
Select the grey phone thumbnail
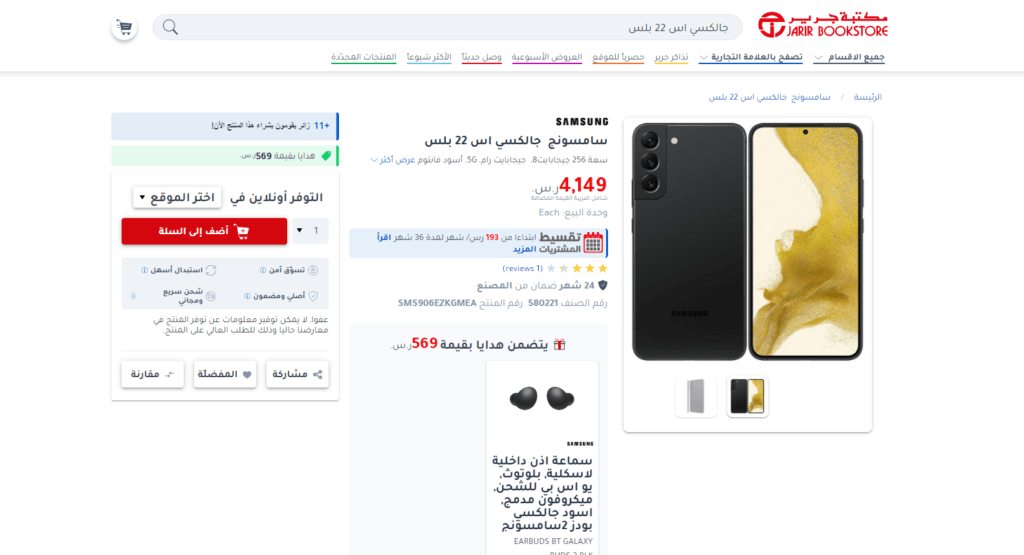point(696,396)
